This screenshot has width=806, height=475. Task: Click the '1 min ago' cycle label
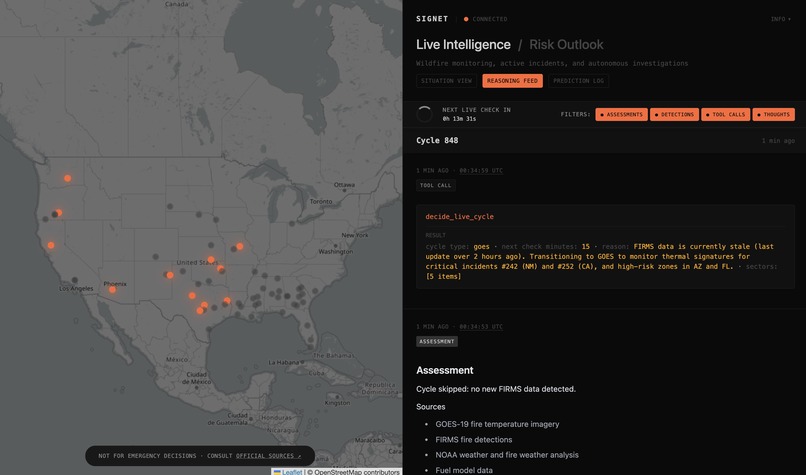click(x=778, y=141)
